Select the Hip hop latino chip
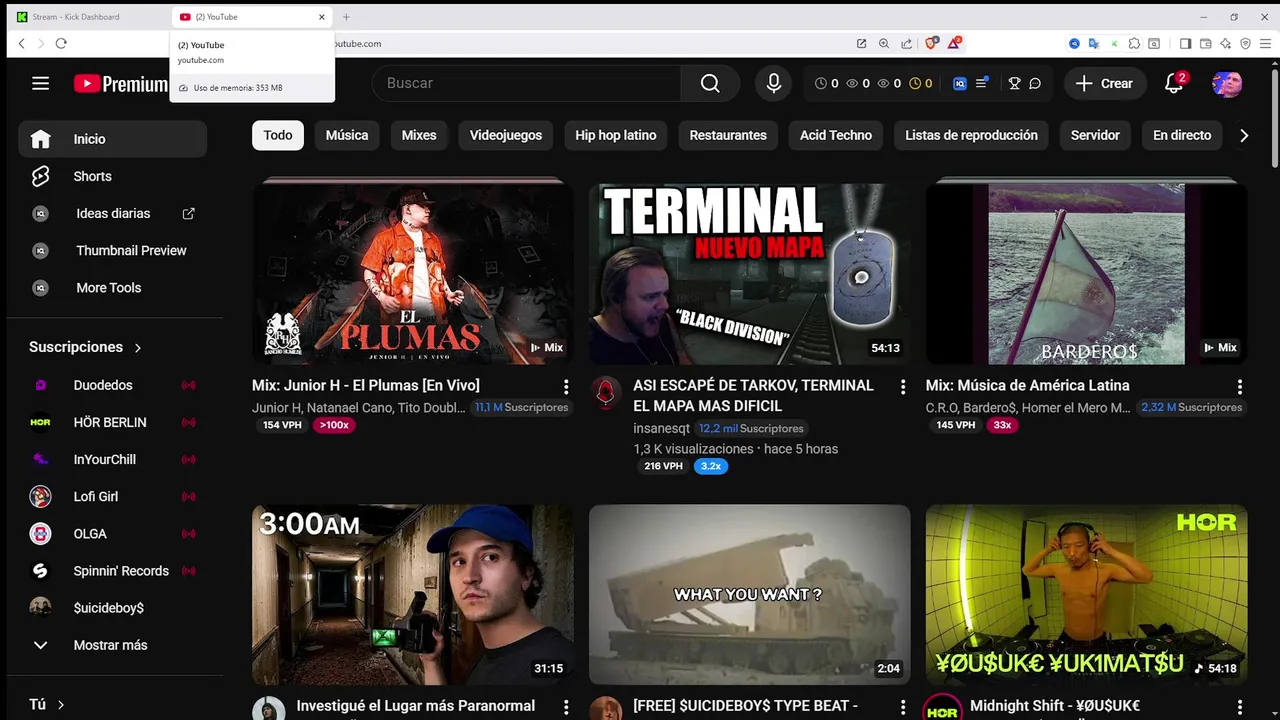This screenshot has width=1280, height=720. pyautogui.click(x=616, y=135)
